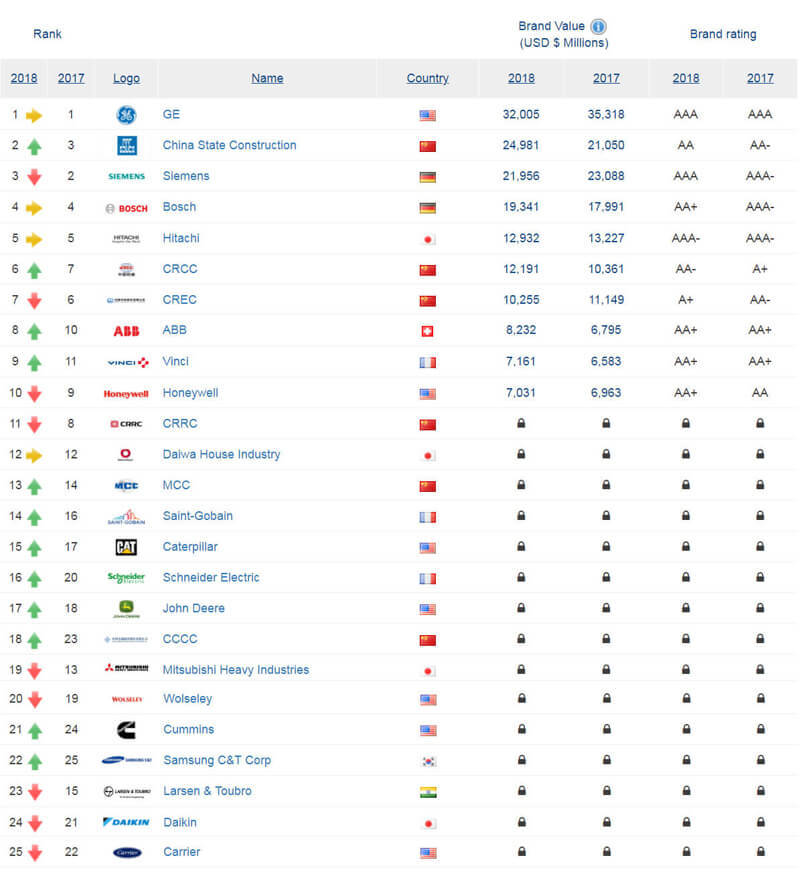
Task: Sort by 2018 Brand rating header
Action: 686,78
